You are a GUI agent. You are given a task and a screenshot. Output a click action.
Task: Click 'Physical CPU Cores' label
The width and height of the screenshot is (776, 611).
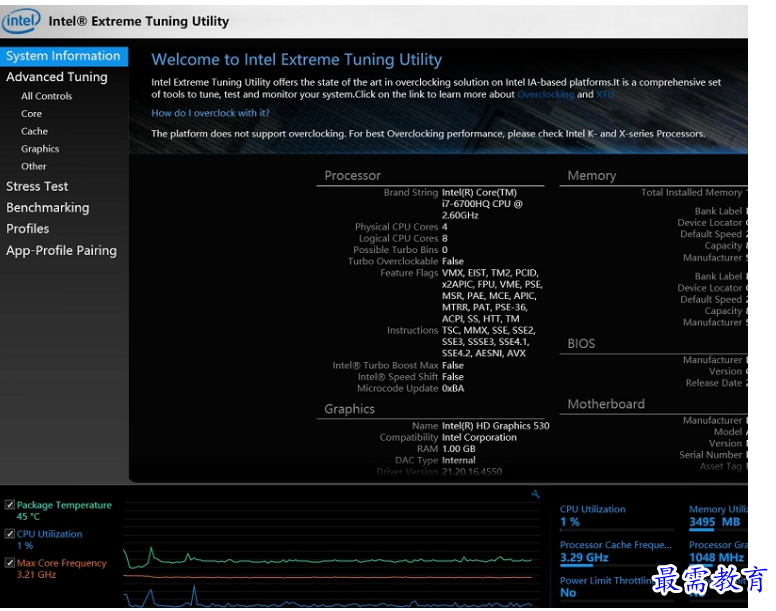[x=396, y=227]
